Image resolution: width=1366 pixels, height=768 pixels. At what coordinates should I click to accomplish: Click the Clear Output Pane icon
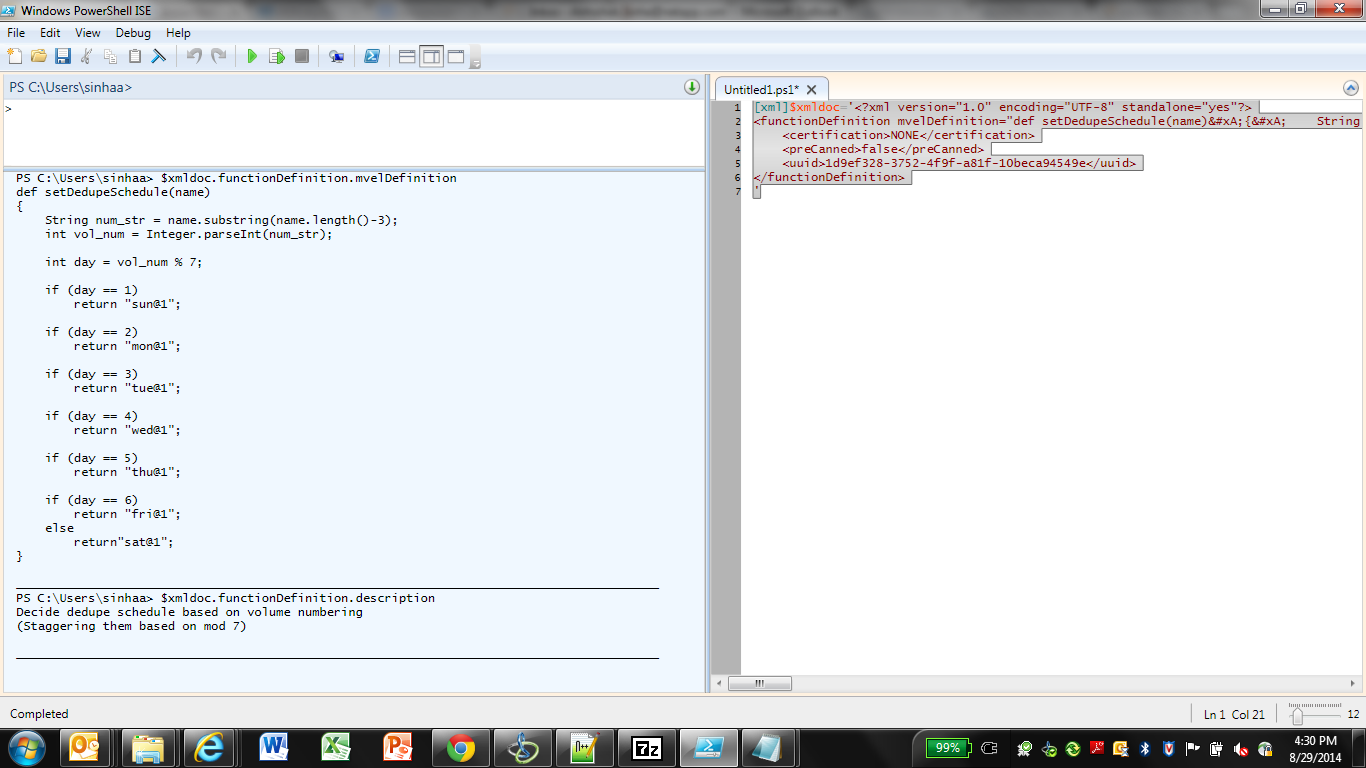pos(158,56)
